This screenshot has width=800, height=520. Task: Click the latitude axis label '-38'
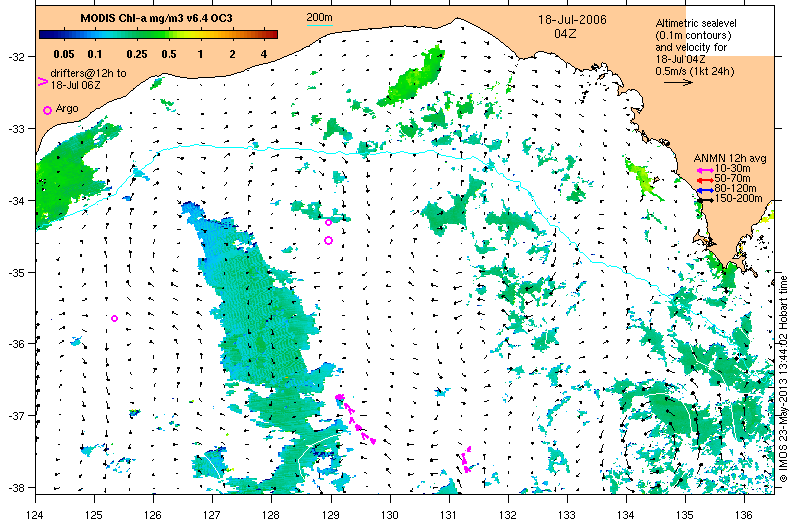coord(15,487)
